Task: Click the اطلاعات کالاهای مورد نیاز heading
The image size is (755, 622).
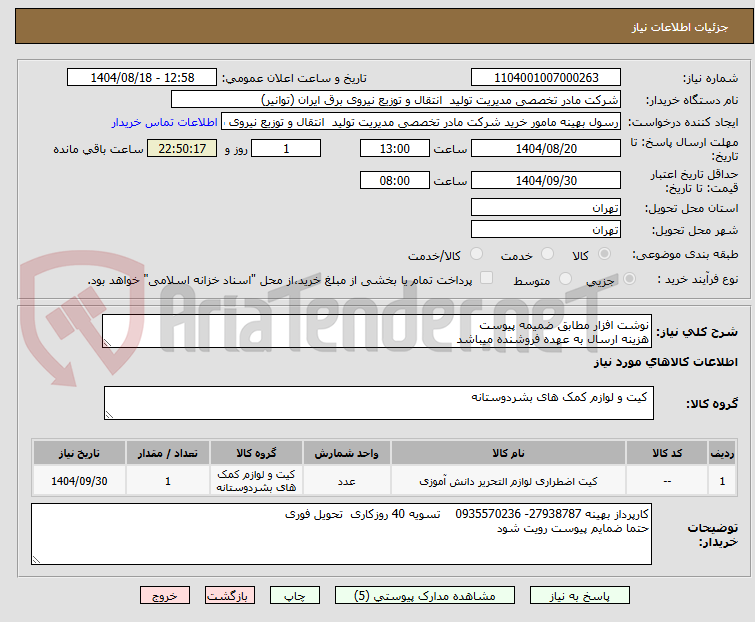Action: click(x=665, y=362)
